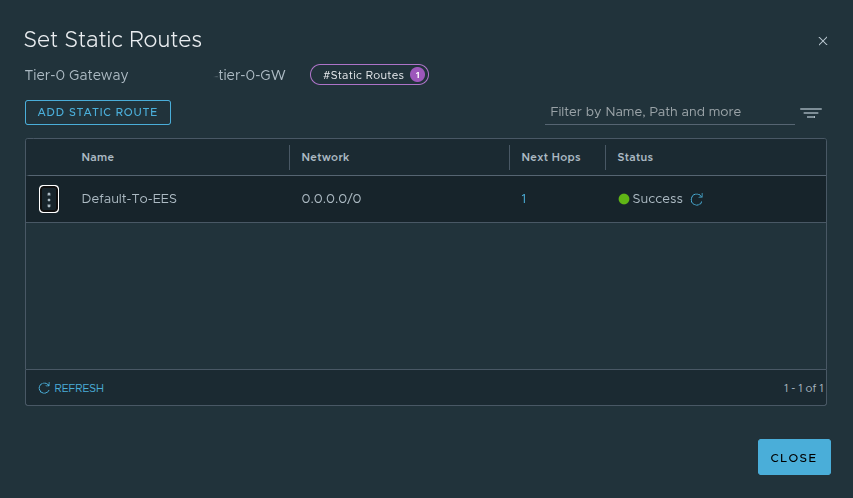Refresh the Success status of Default-To-EES
The image size is (853, 498).
tap(696, 199)
